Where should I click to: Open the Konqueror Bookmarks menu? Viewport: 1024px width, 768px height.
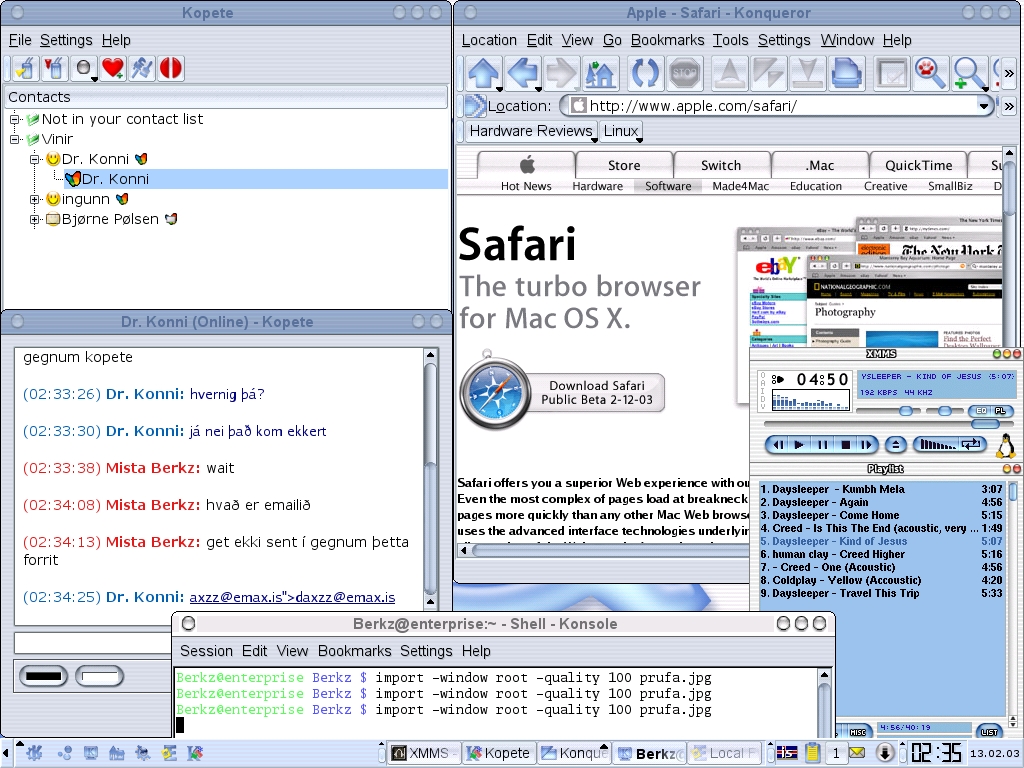pyautogui.click(x=667, y=40)
